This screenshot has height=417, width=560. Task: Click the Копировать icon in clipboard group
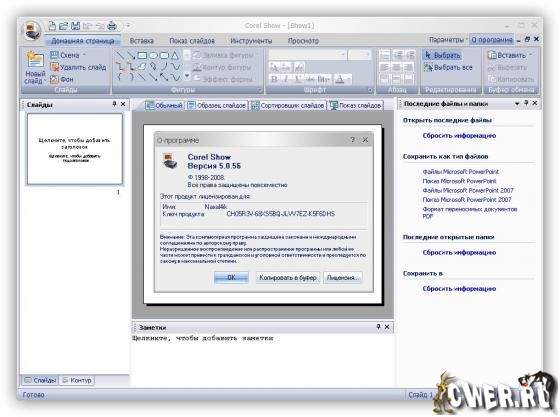coord(492,79)
